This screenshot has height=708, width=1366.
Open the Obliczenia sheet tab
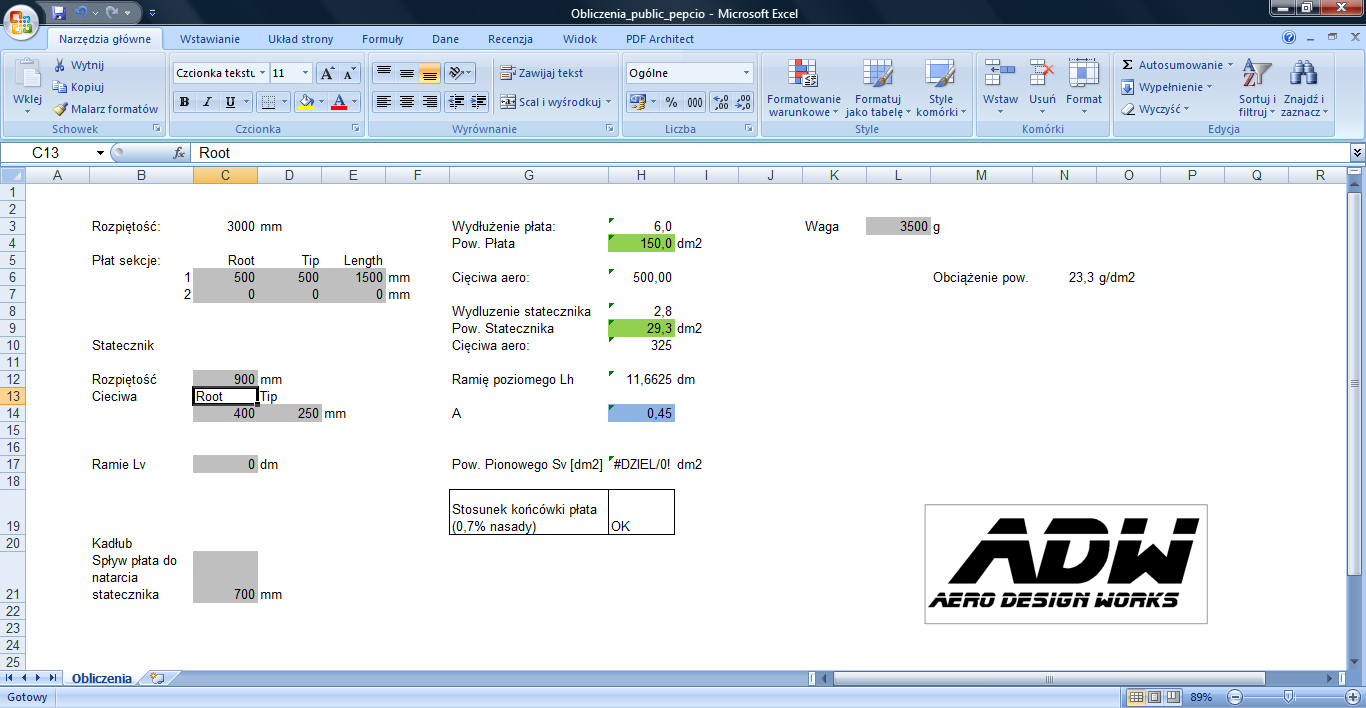[x=101, y=678]
